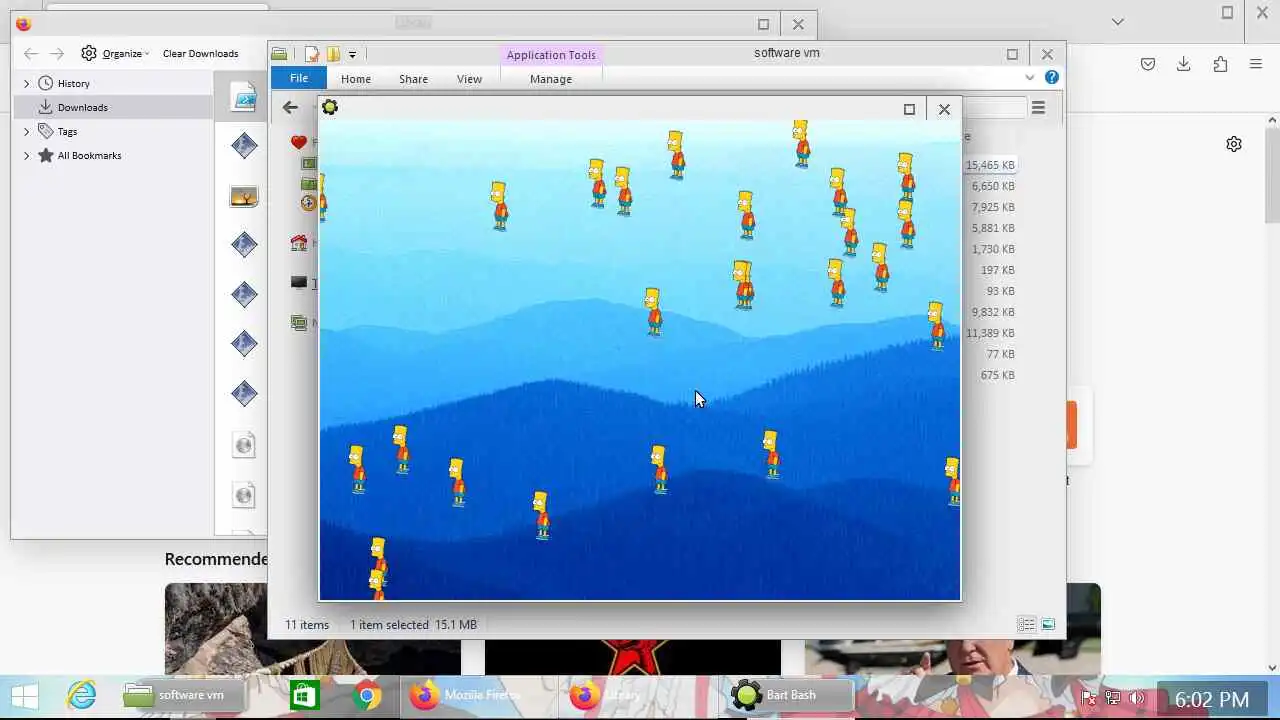Expand the Tags tree item
The height and width of the screenshot is (720, 1280).
coord(27,131)
